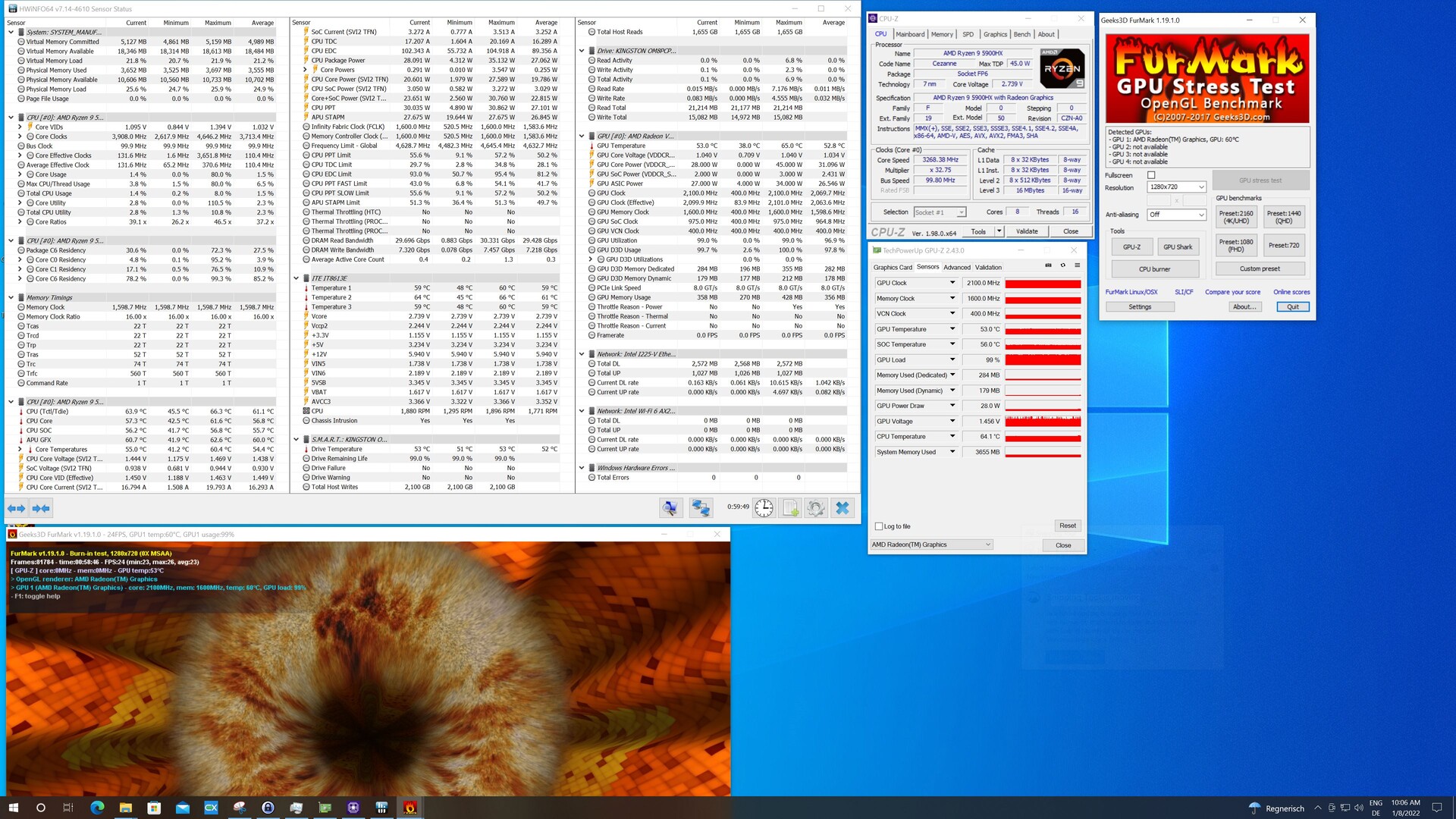Click GPU-Z Memory Used (Dedicated) graph
Screen dimensions: 1456x819
click(x=1043, y=375)
